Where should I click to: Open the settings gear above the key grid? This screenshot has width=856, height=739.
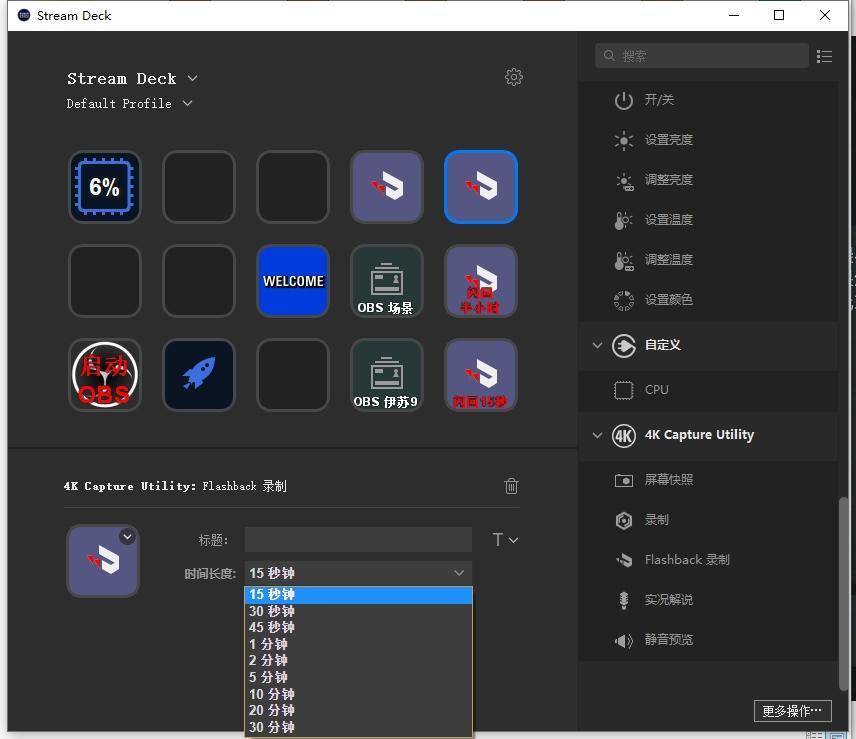coord(513,77)
